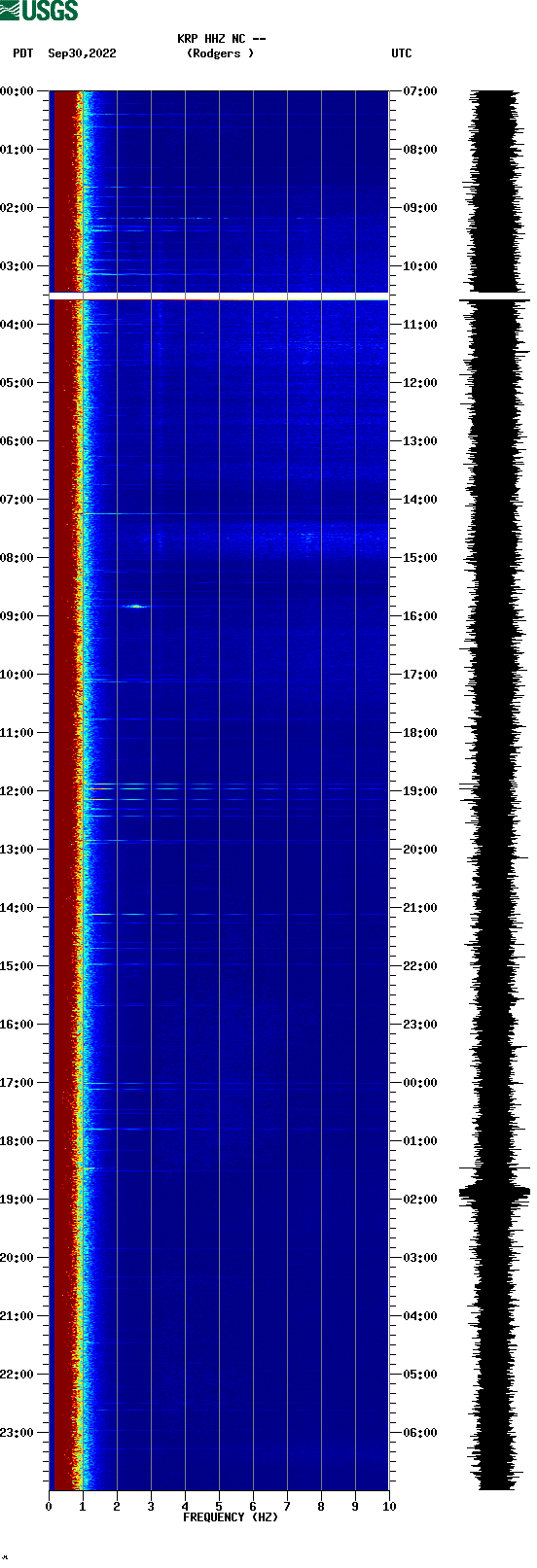537x1568 pixels.
Task: Click the 16:00 UTC time label
Action: pos(420,616)
